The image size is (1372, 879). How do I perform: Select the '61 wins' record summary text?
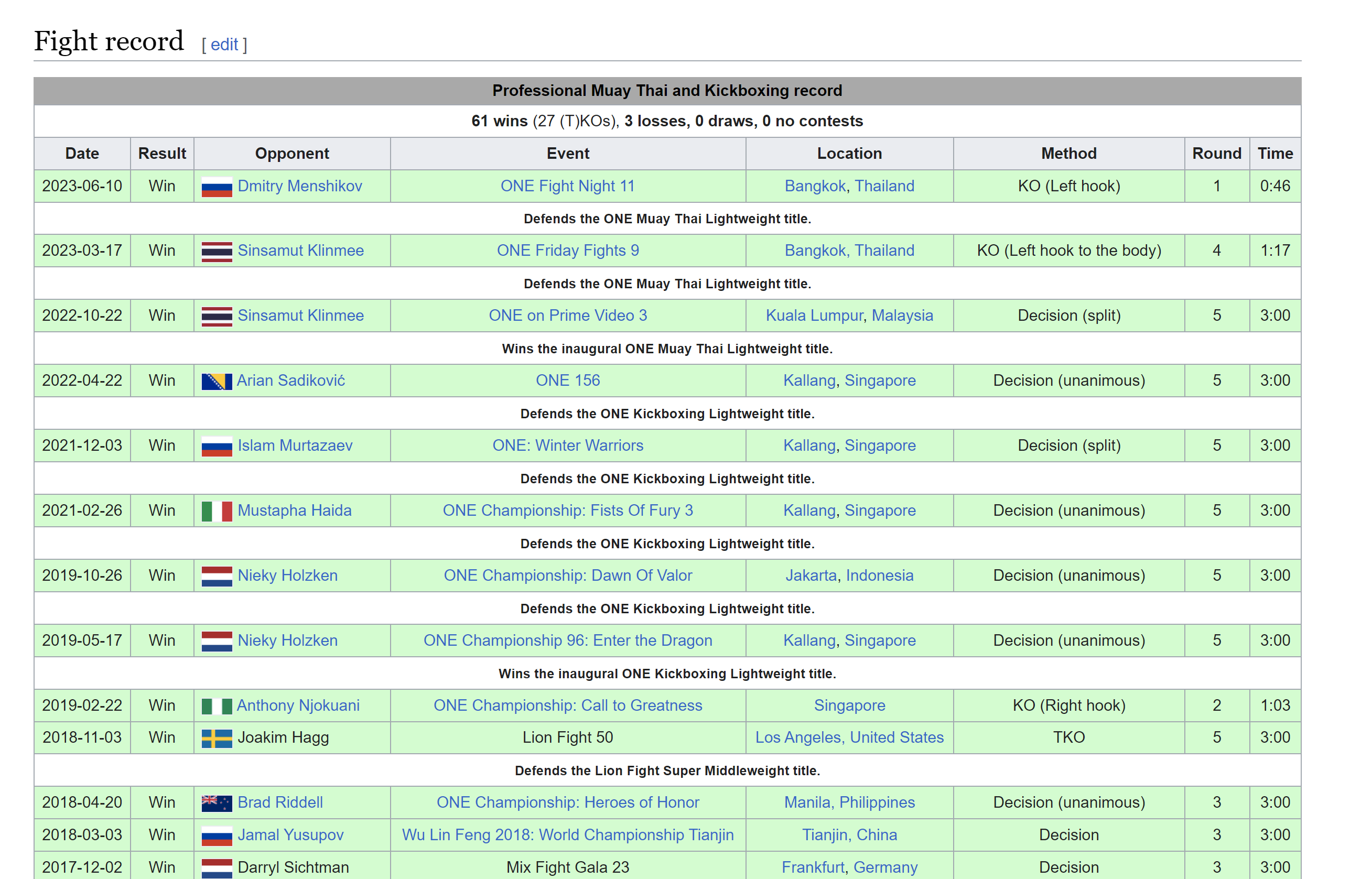point(500,121)
